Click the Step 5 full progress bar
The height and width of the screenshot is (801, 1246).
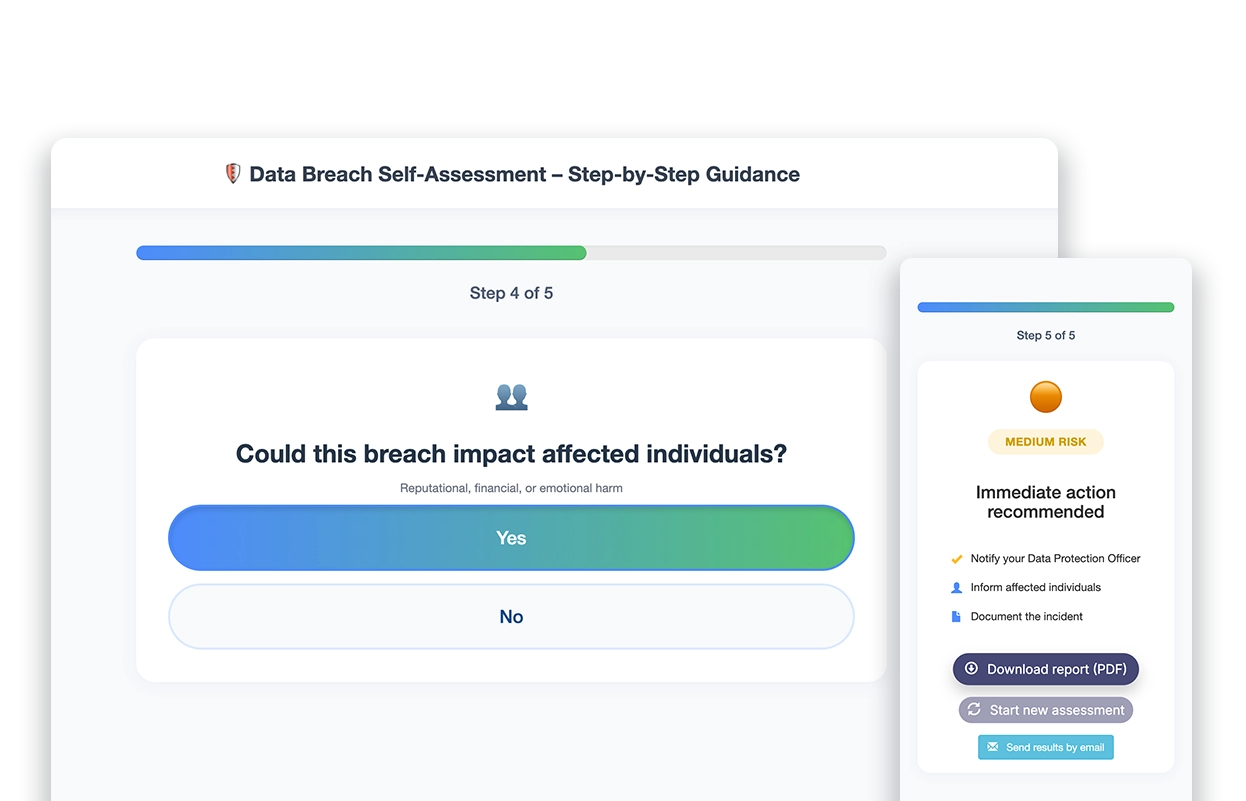(1046, 307)
